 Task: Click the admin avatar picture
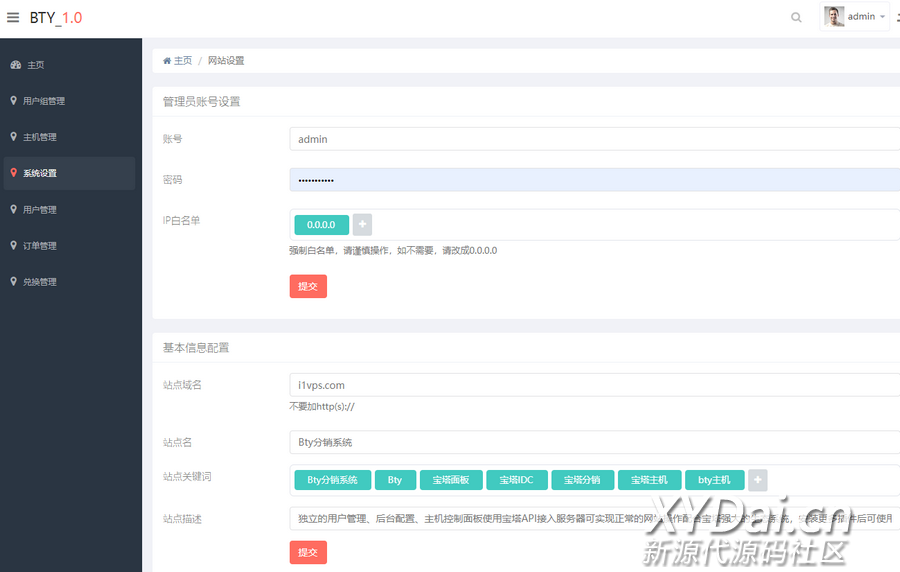[834, 16]
